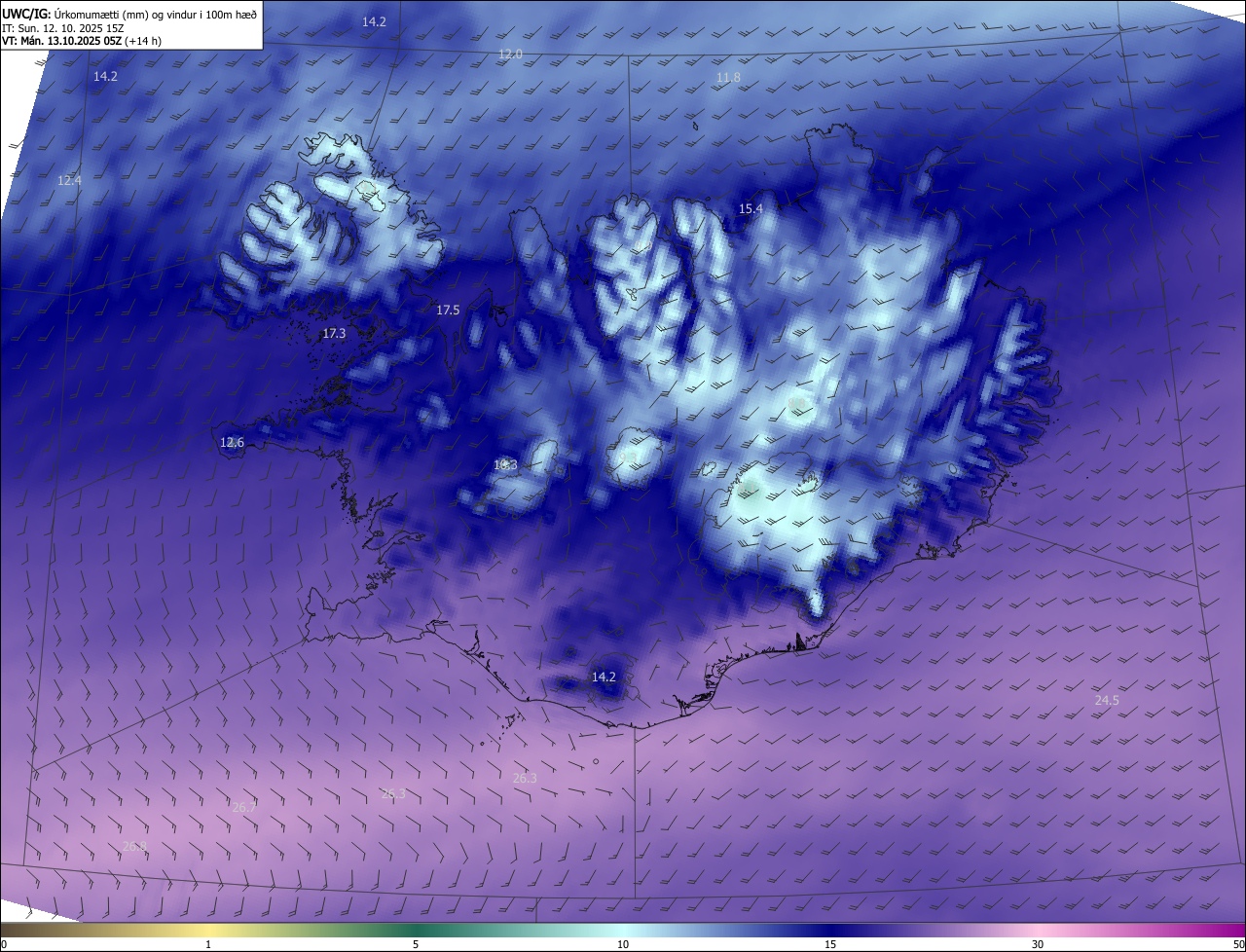Click the faint 9.3 value on the glacier
This screenshot has width=1246, height=952.
[629, 456]
